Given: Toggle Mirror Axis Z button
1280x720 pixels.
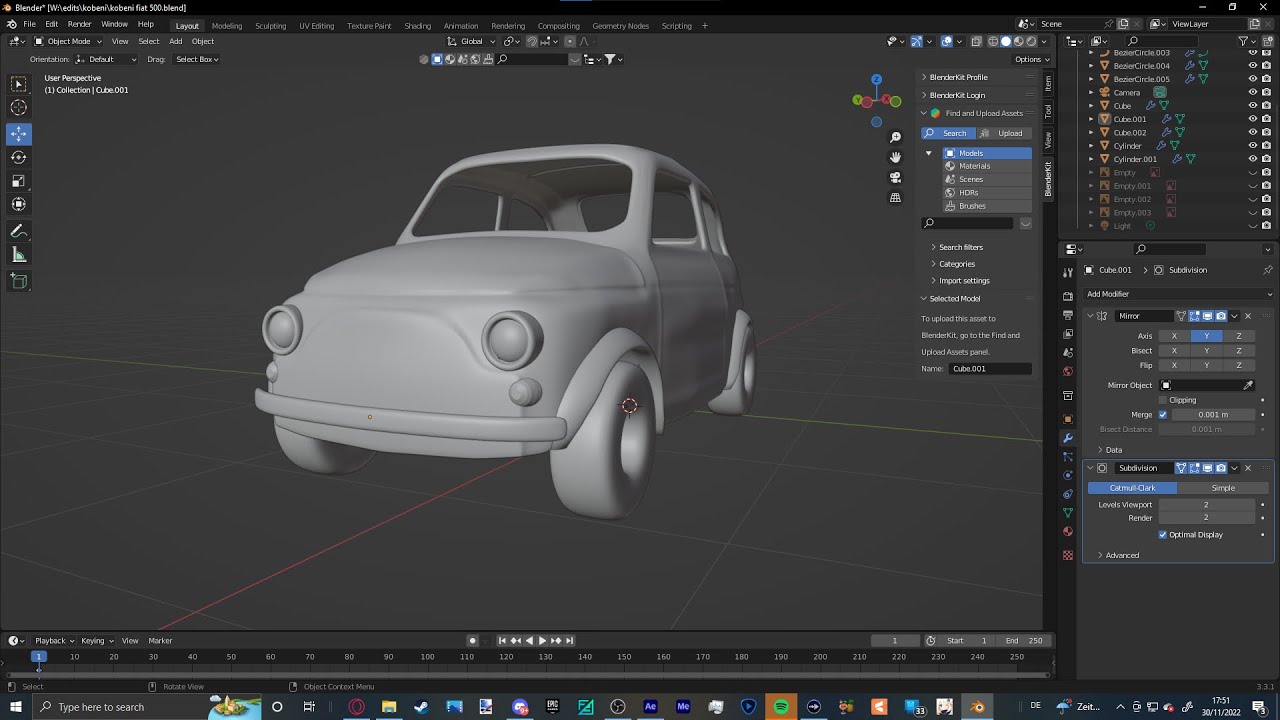Looking at the screenshot, I should [1239, 336].
